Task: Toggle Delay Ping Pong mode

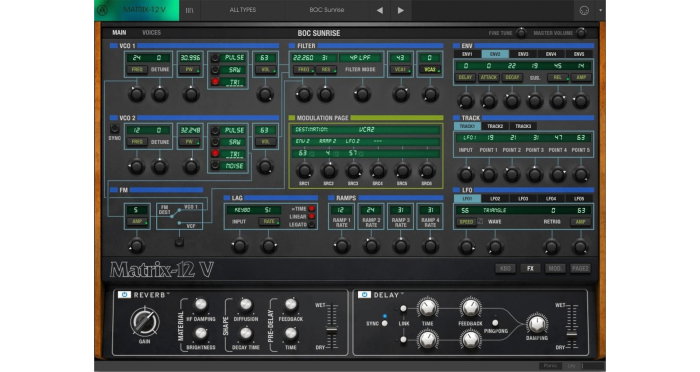Action: 495,323
